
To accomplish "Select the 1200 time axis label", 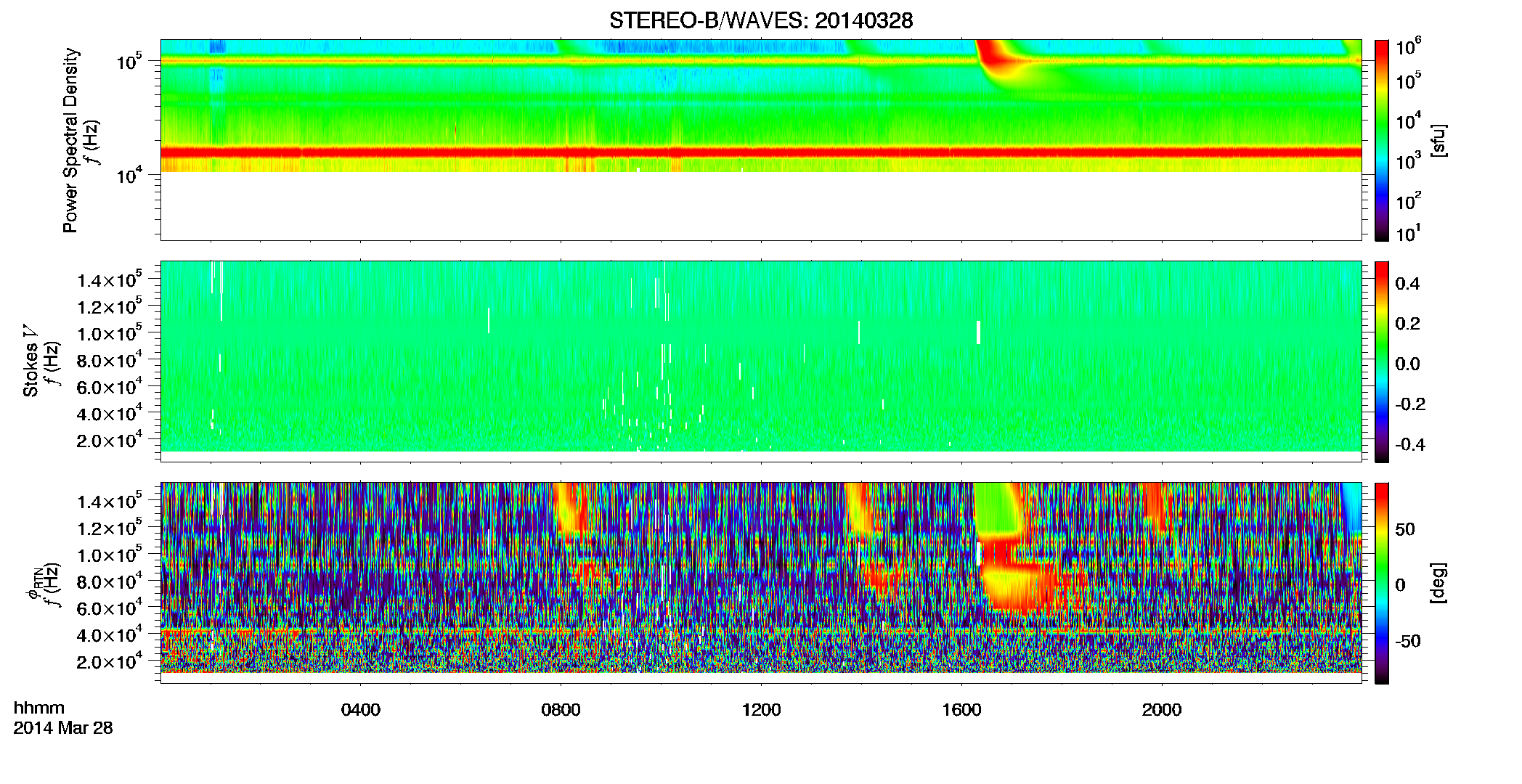I will pyautogui.click(x=761, y=710).
